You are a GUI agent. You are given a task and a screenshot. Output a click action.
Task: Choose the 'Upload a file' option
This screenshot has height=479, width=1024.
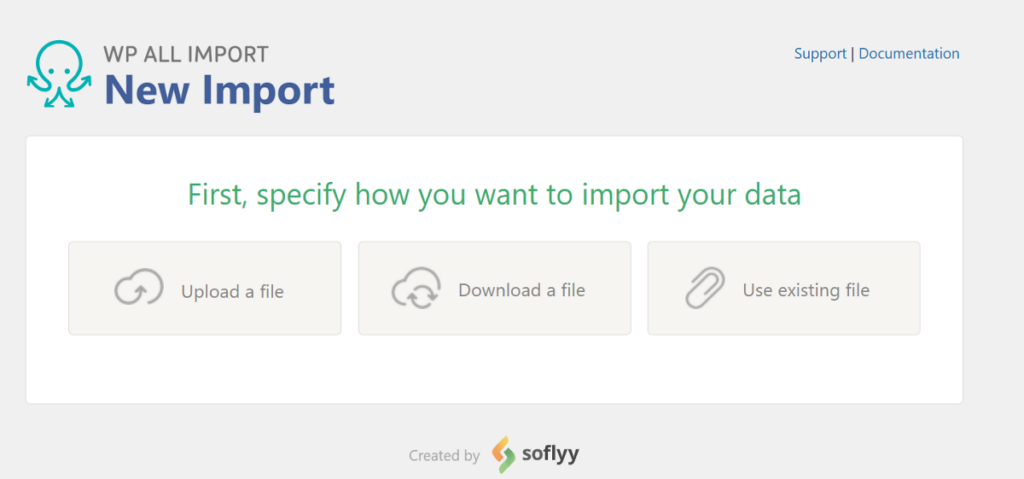(204, 288)
